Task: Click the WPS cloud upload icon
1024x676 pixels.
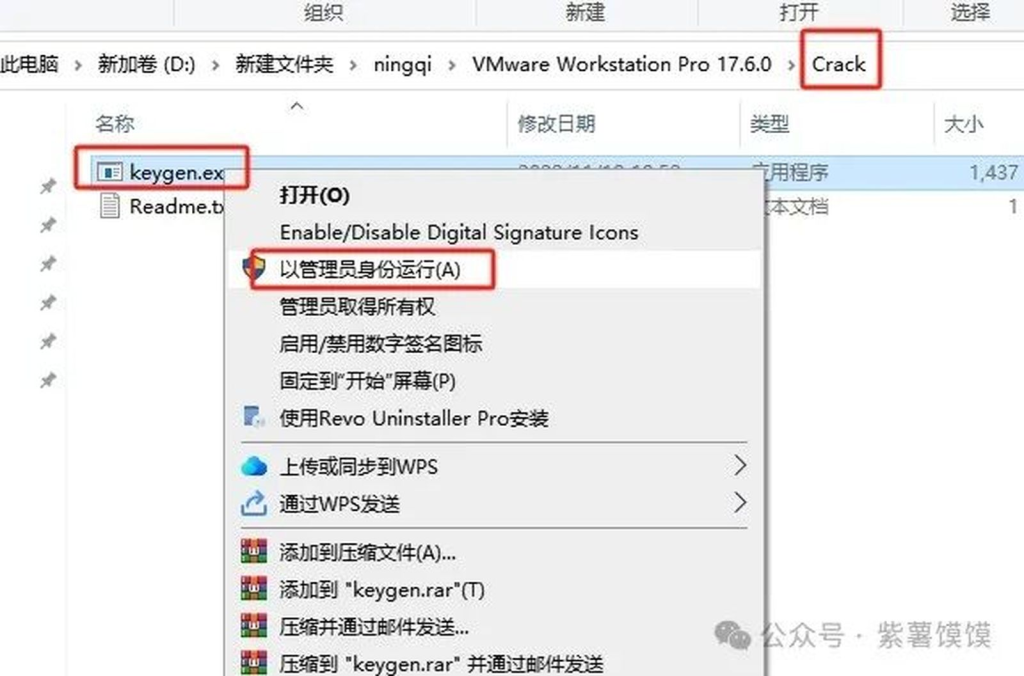Action: (x=253, y=466)
